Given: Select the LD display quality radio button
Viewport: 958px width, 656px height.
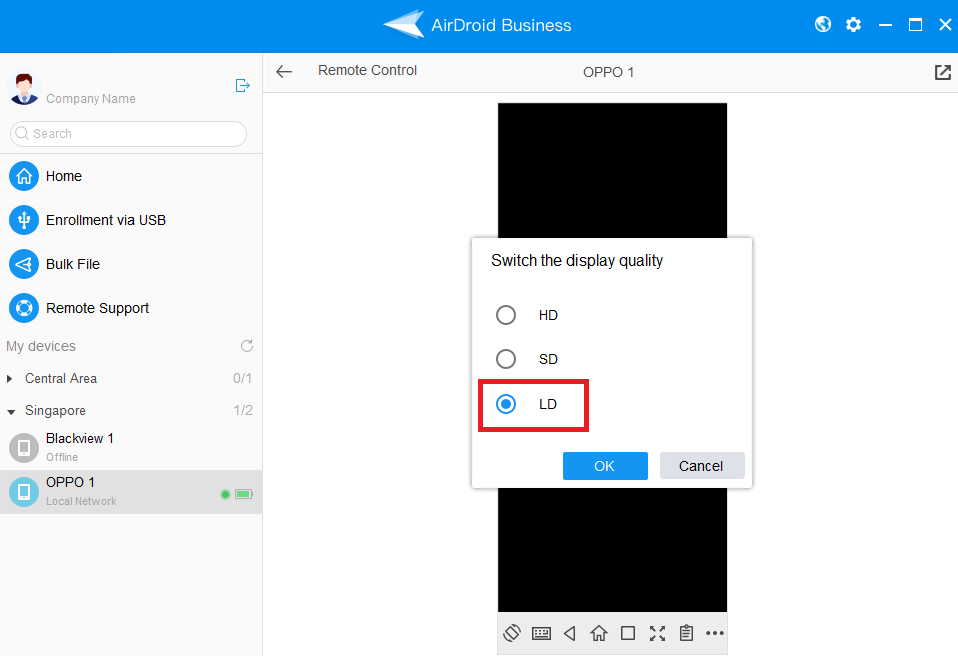Looking at the screenshot, I should coord(506,404).
